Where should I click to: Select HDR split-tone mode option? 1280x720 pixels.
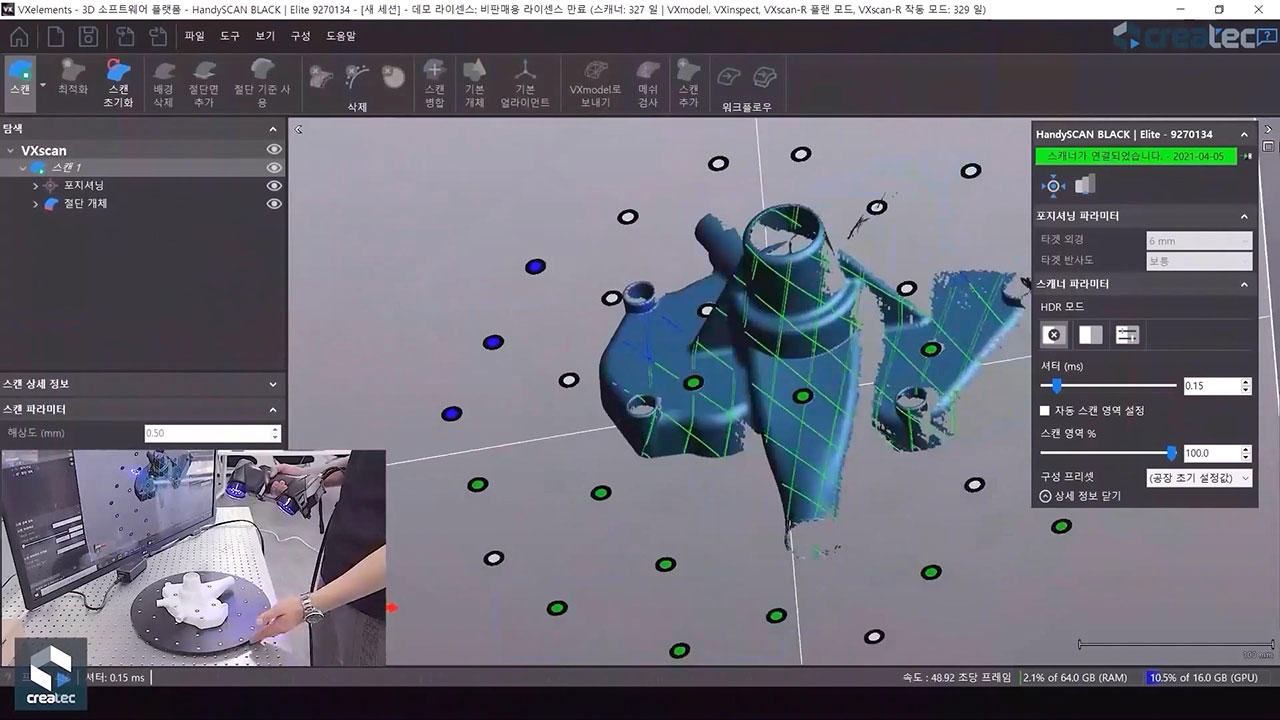[x=1090, y=335]
